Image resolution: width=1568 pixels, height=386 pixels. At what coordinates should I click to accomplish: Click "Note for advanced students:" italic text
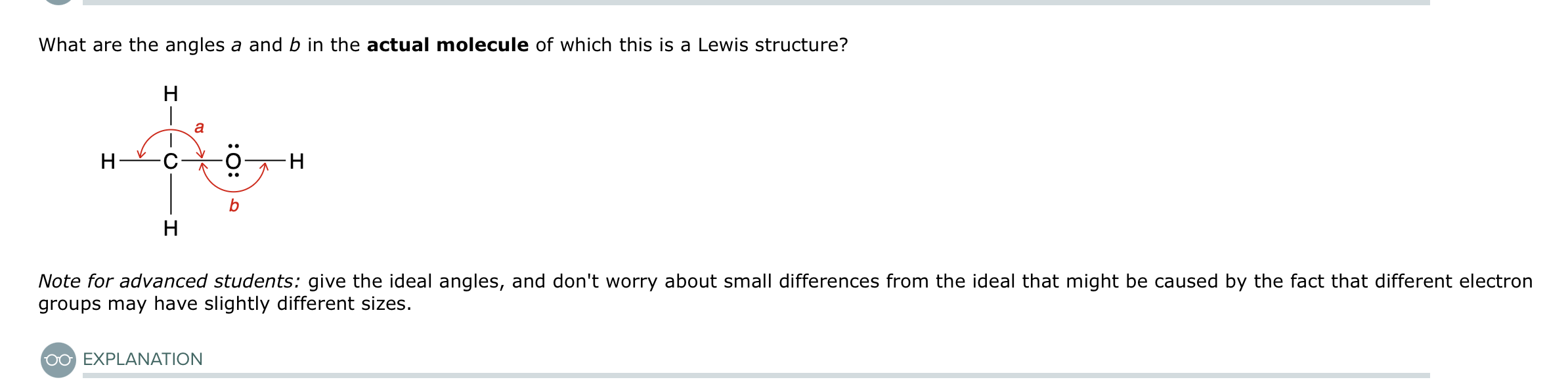coord(169,281)
